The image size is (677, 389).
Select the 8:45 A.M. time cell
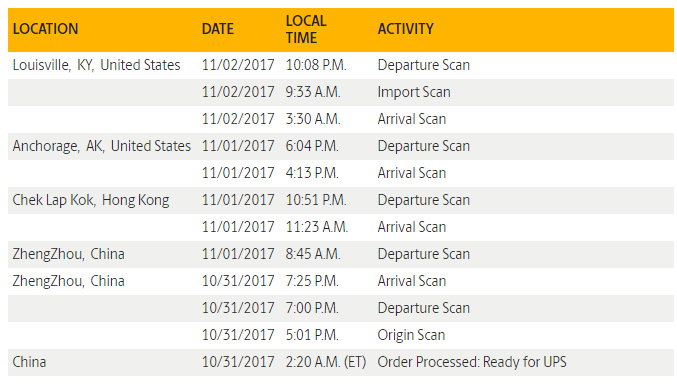pos(313,254)
